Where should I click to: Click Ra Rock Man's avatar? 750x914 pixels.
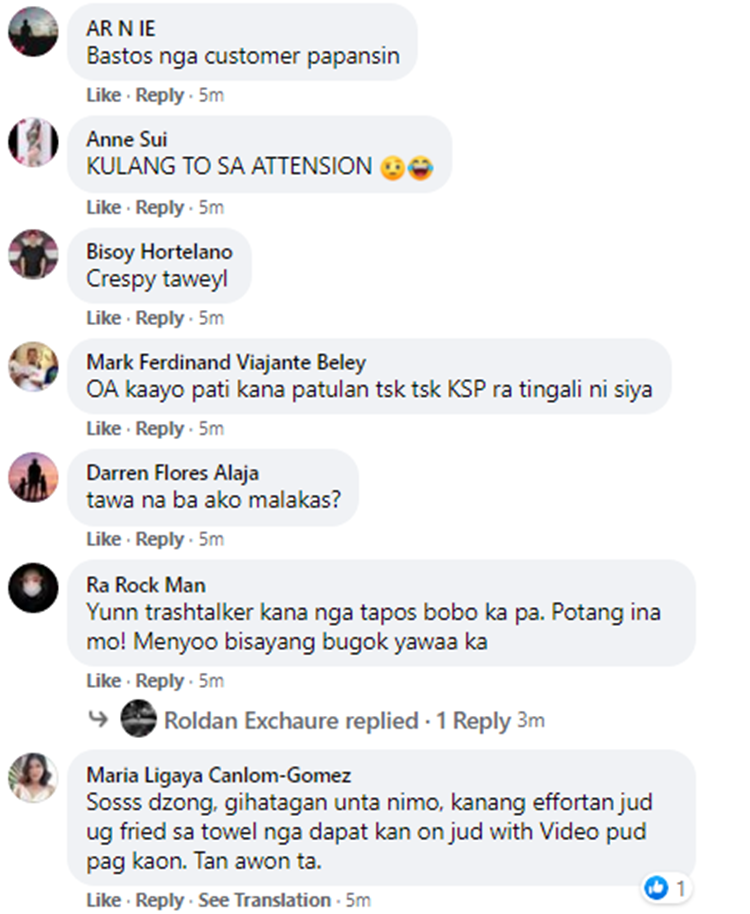(33, 588)
